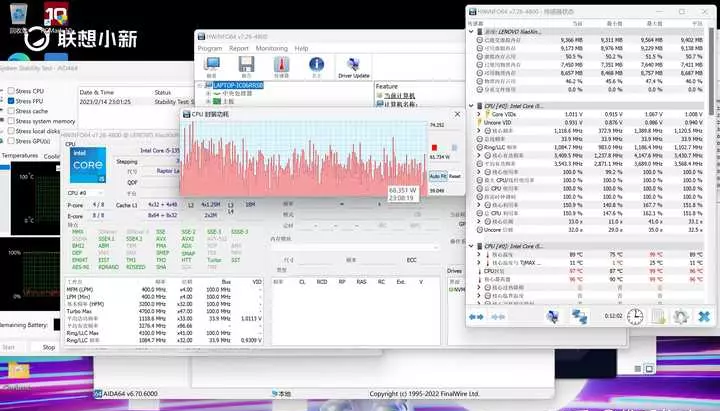Viewport: 720px width, 411px height.
Task: Click the red graph color swatch
Action: pyautogui.click(x=434, y=147)
